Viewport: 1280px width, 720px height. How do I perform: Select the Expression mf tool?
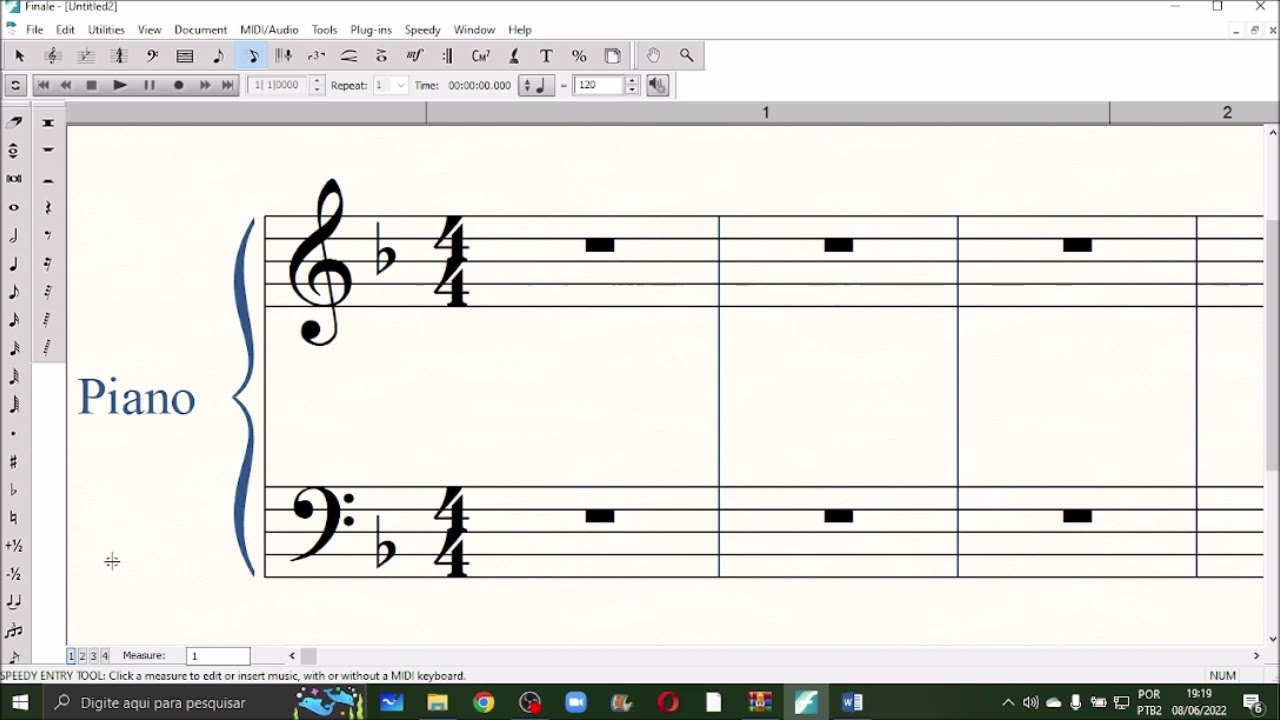[415, 56]
